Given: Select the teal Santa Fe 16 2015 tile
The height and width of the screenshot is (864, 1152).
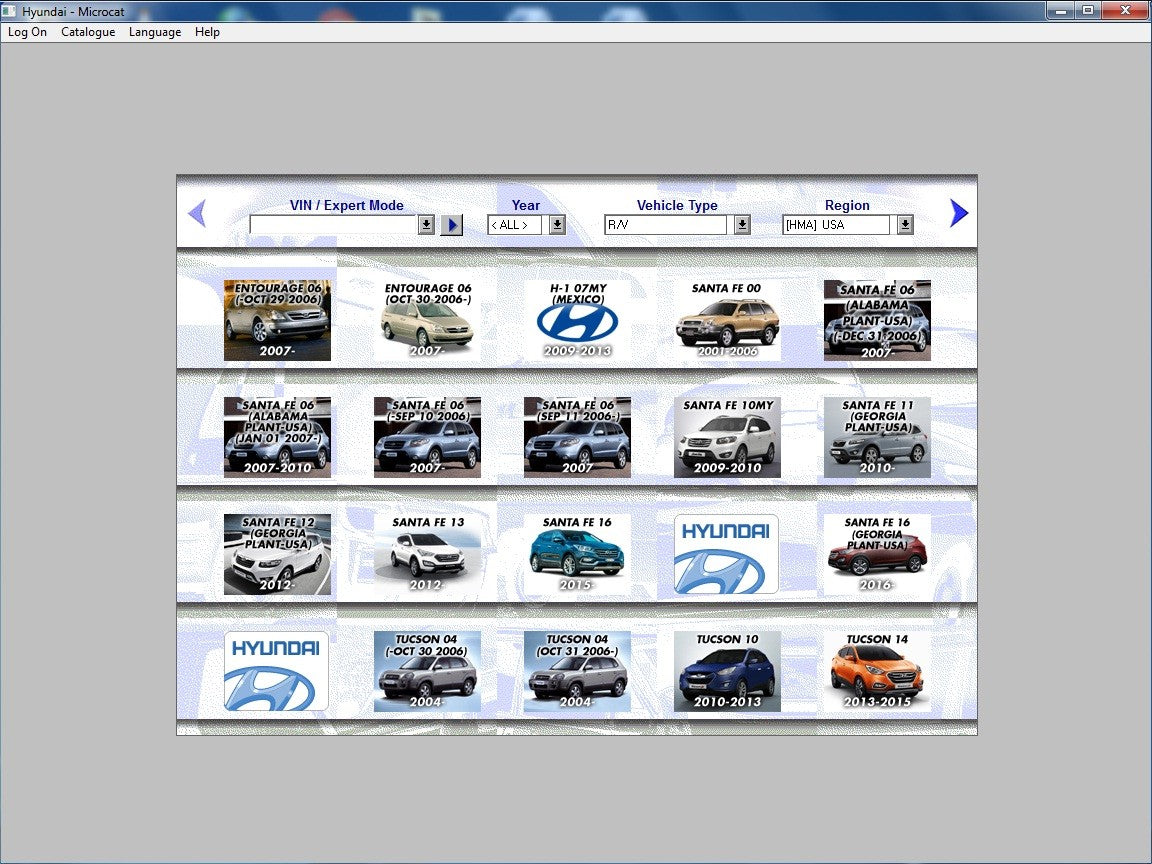Looking at the screenshot, I should pyautogui.click(x=577, y=554).
